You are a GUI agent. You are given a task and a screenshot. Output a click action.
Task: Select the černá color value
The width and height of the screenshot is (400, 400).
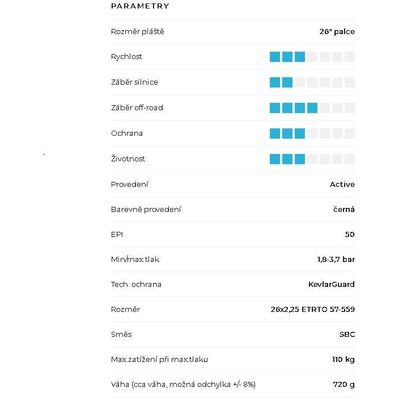pos(344,209)
